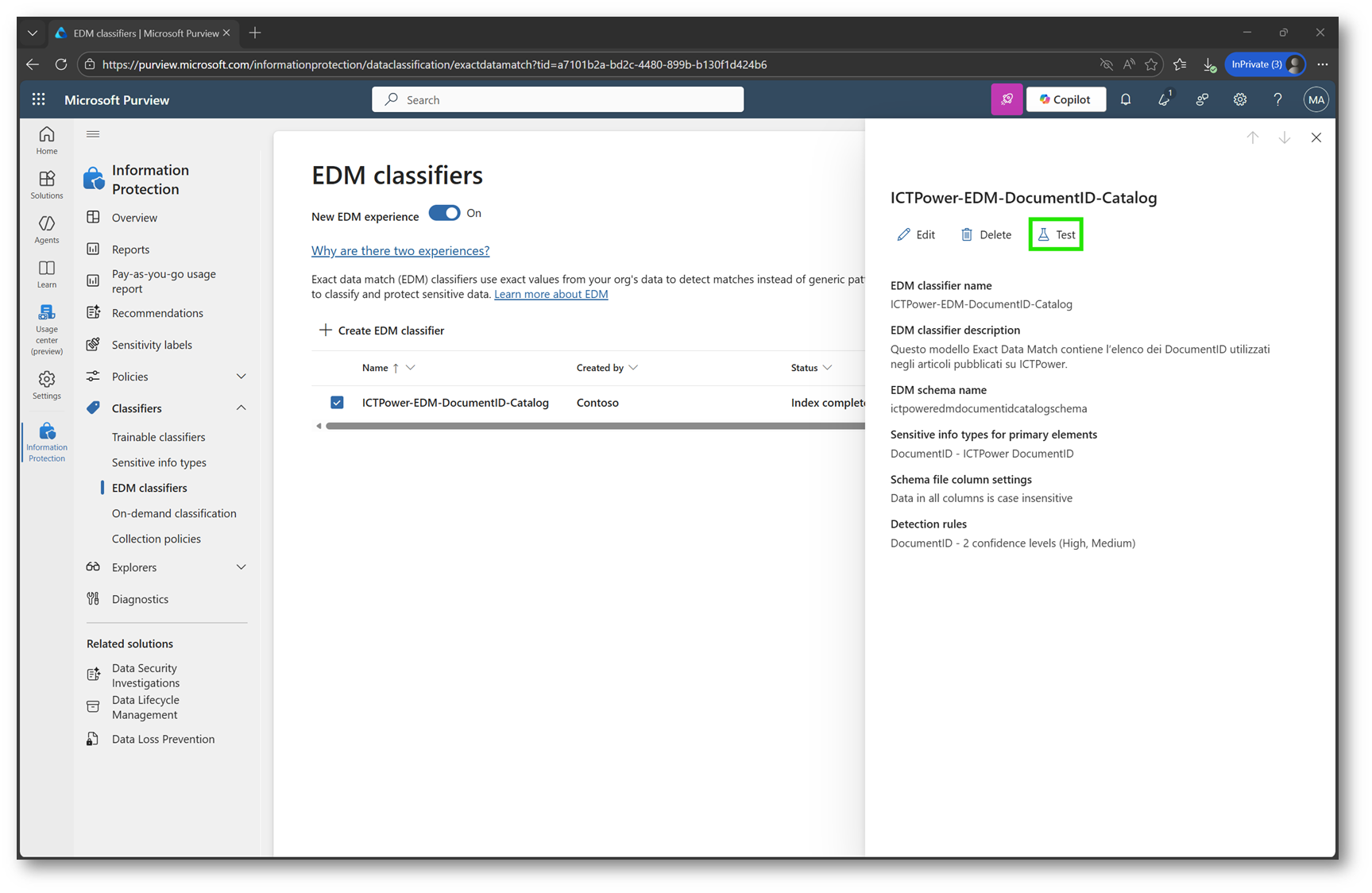Open Diagnostics page
This screenshot has height=893, width=1372.
[x=140, y=599]
